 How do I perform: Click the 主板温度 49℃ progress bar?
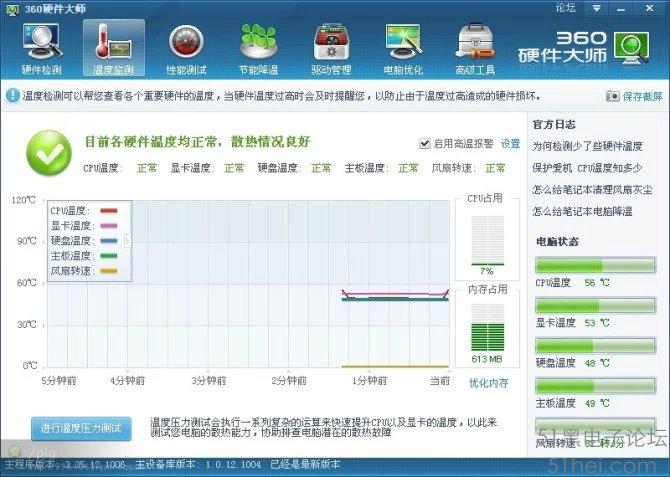pyautogui.click(x=595, y=386)
